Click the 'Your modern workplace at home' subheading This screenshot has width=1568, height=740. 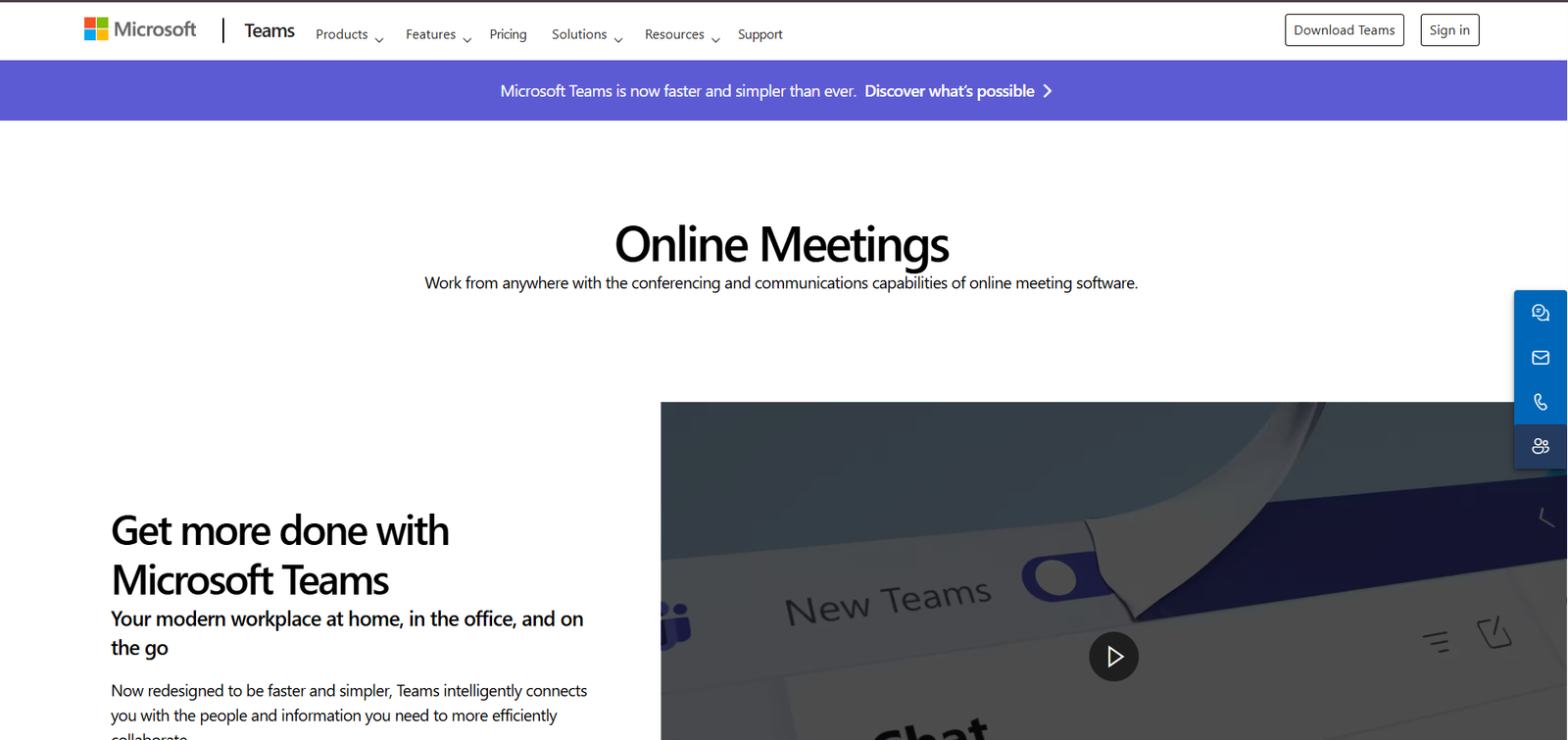(x=347, y=633)
